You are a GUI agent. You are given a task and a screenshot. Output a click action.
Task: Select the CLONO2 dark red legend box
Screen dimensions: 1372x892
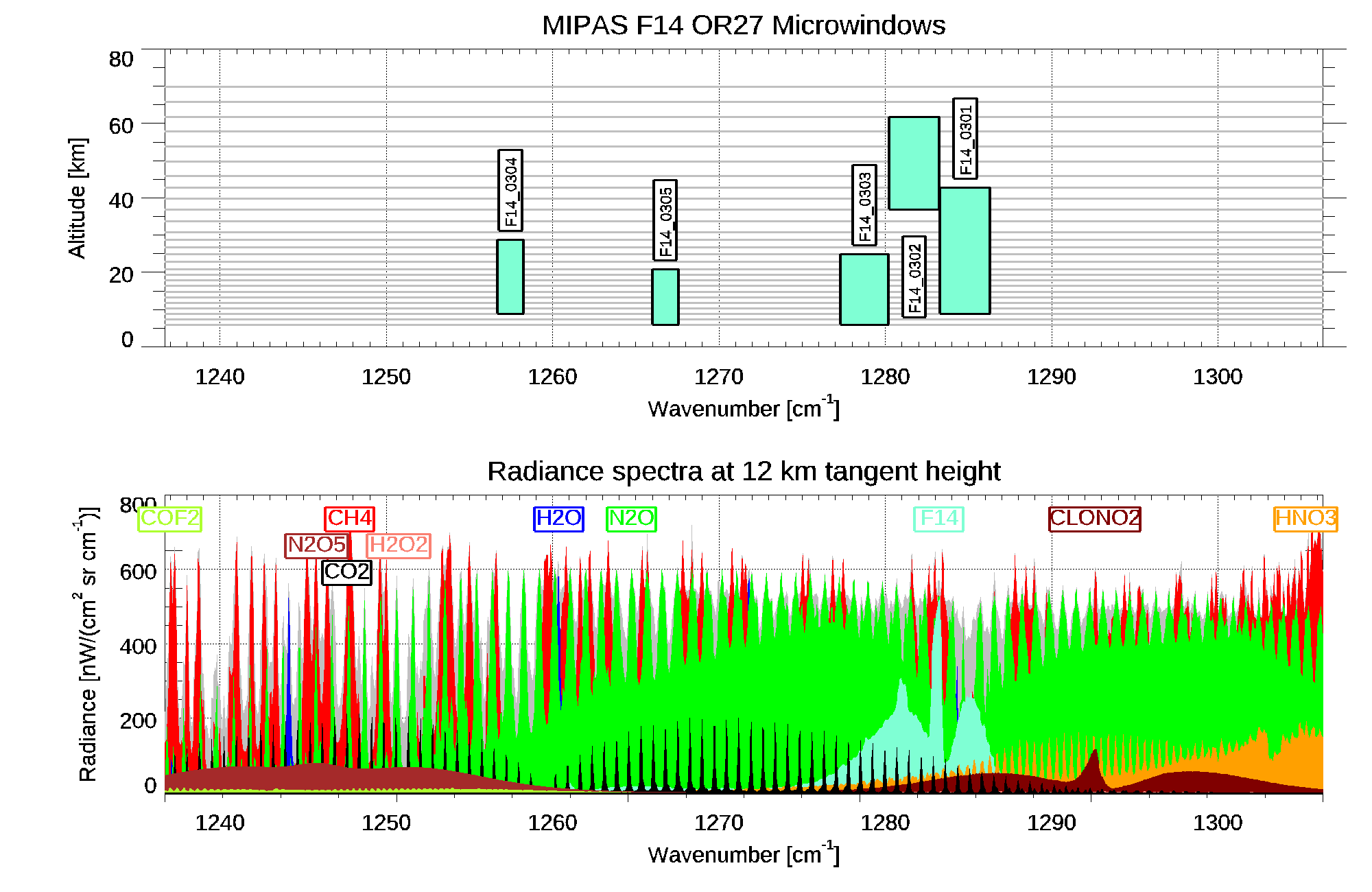[x=1095, y=518]
